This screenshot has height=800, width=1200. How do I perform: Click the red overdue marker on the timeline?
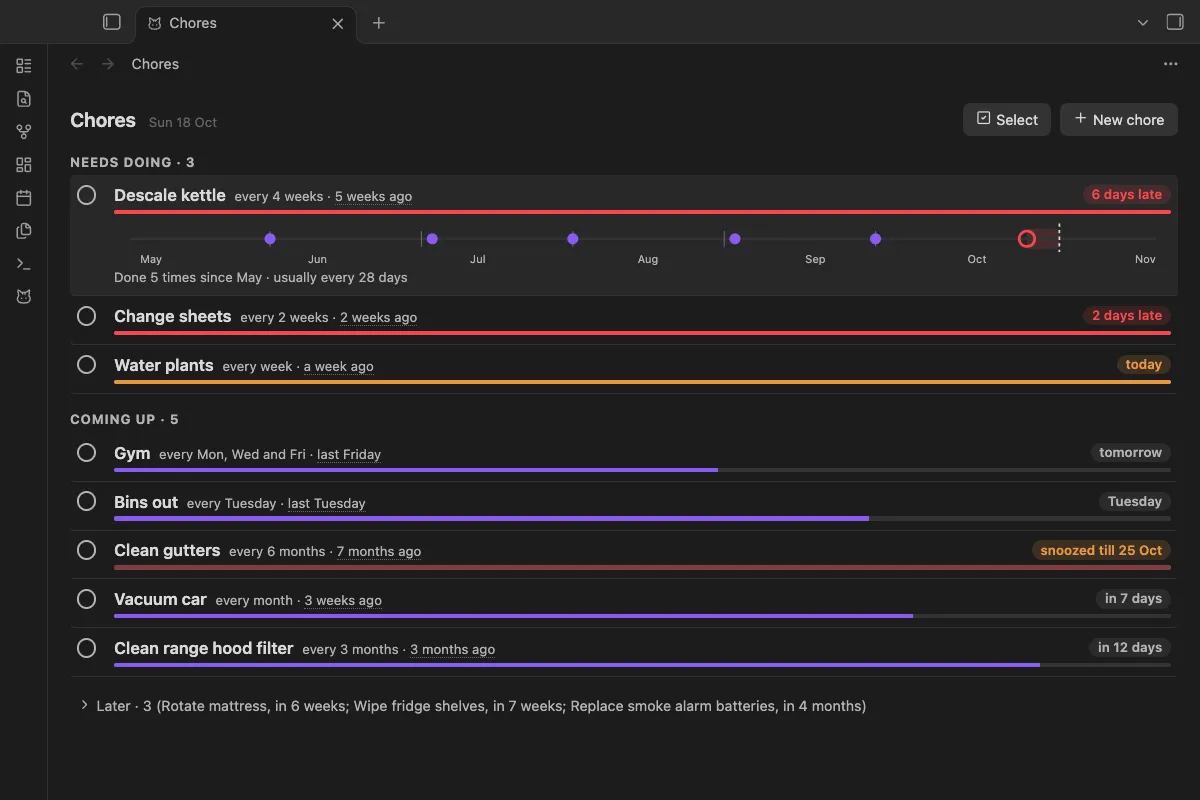1026,239
